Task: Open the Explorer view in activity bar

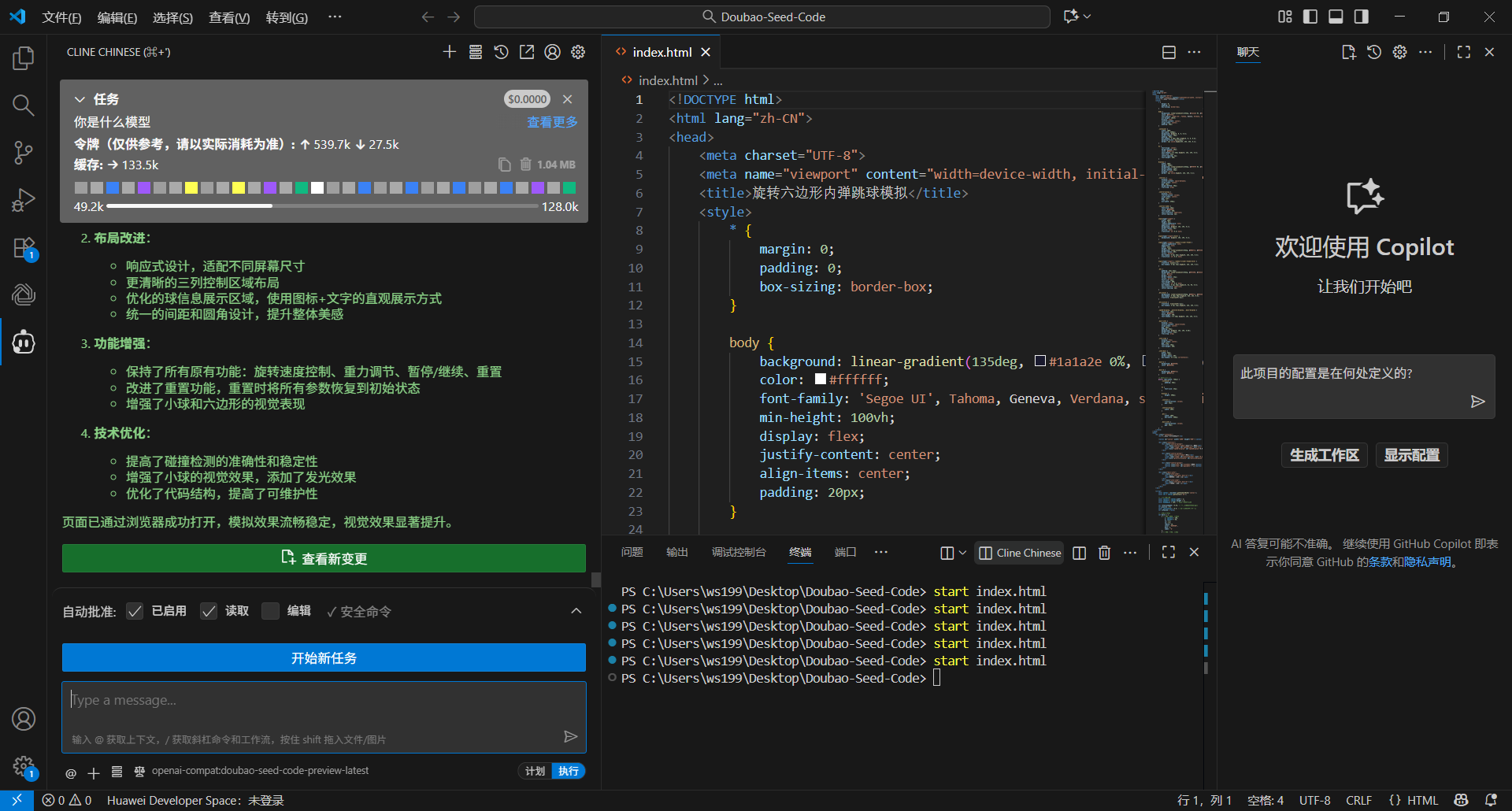Action: pyautogui.click(x=24, y=58)
